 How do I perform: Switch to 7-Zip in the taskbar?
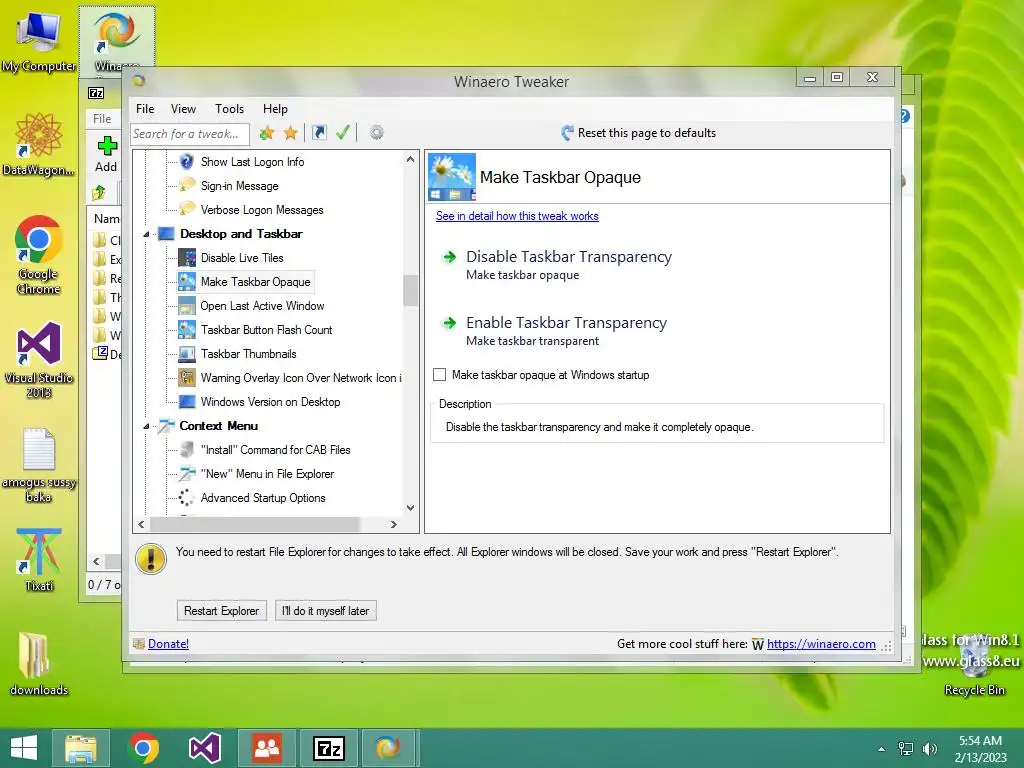[328, 748]
